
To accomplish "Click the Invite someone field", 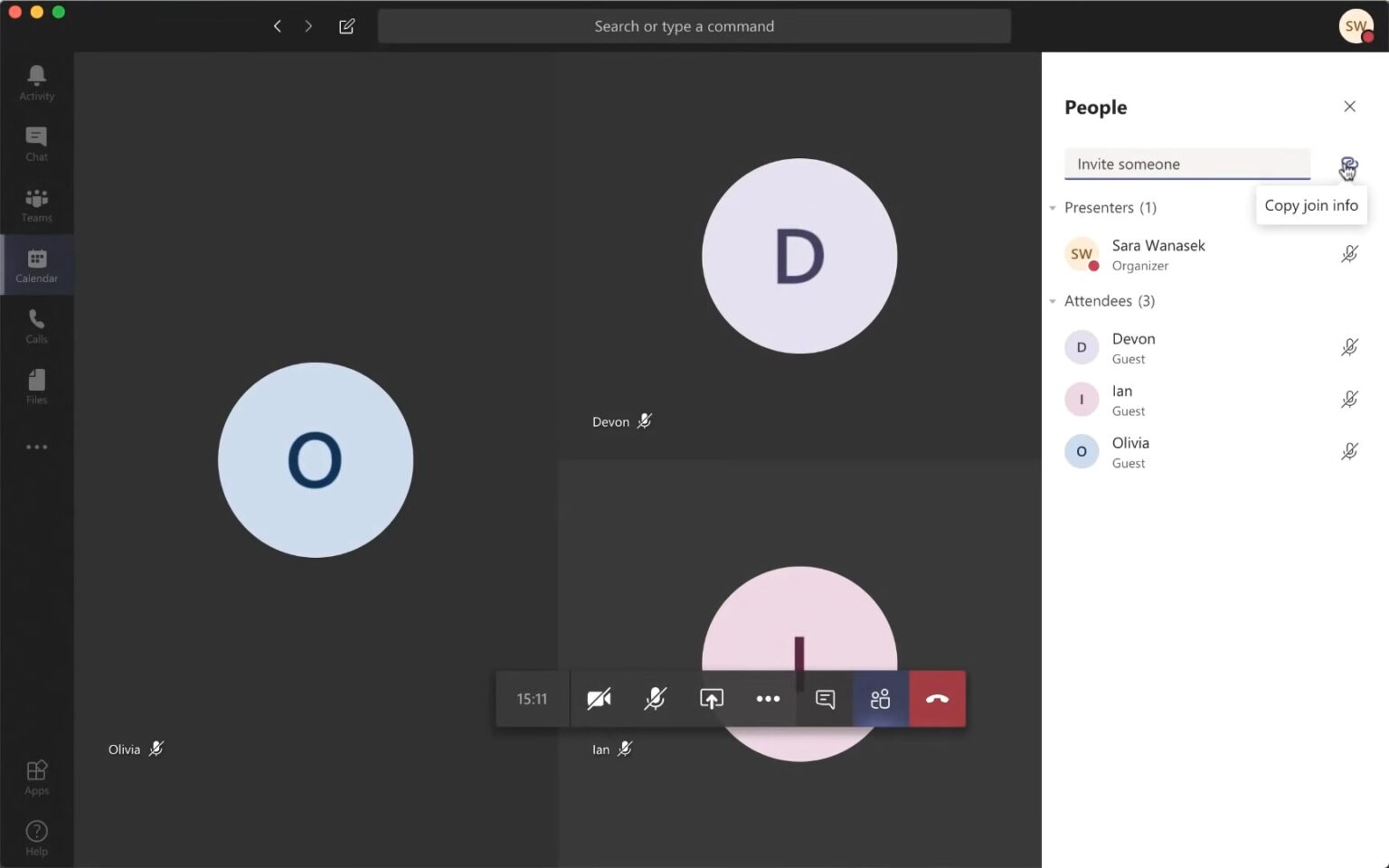I will point(1186,164).
